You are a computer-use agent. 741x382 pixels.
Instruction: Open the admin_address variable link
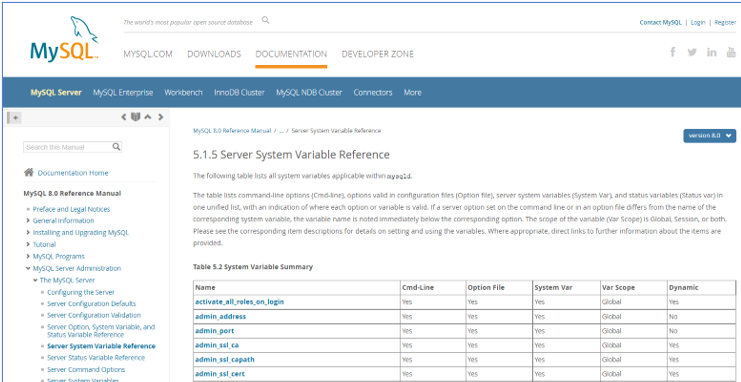[x=221, y=316]
